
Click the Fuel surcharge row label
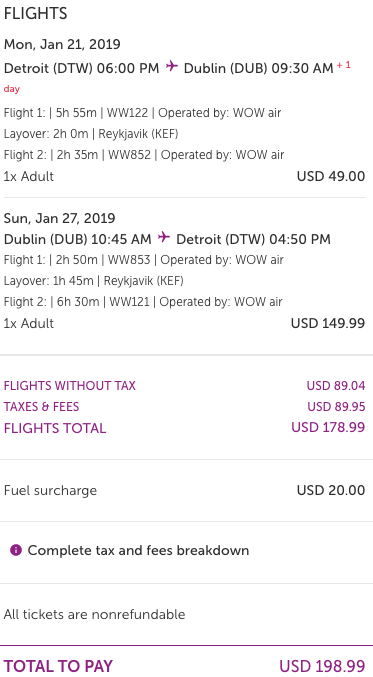point(50,490)
